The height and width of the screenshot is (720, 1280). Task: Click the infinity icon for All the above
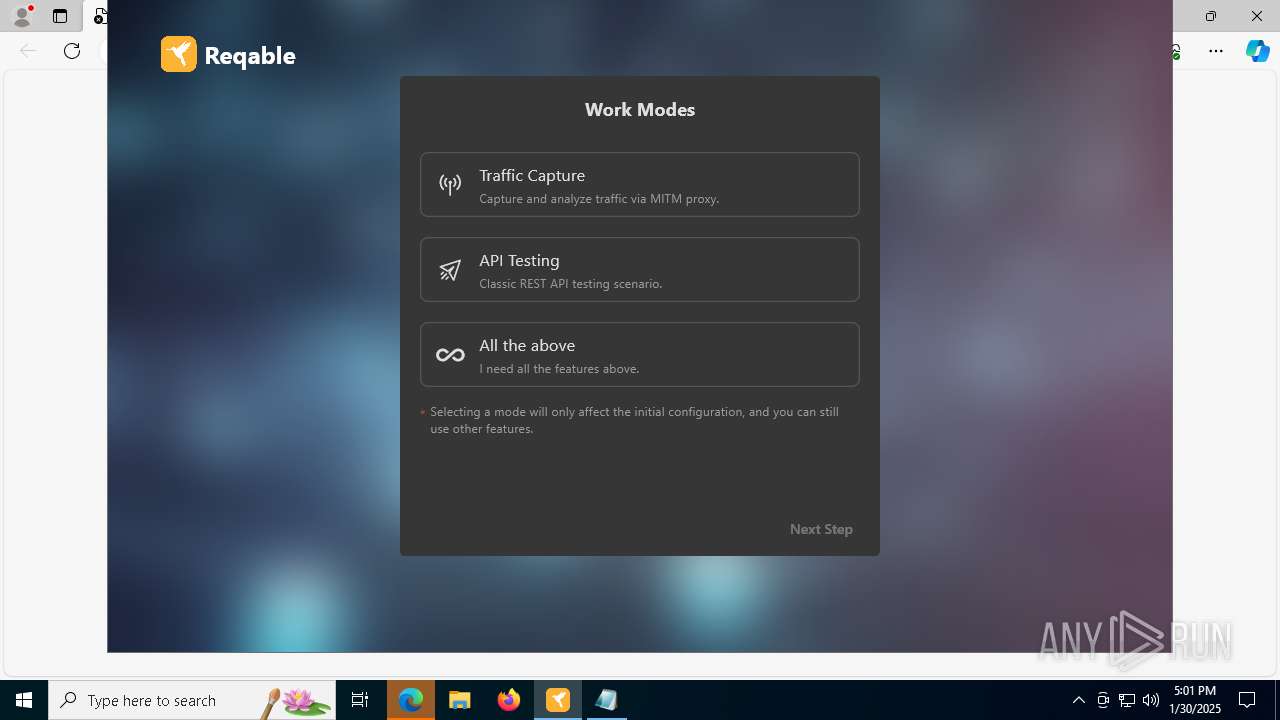point(450,355)
